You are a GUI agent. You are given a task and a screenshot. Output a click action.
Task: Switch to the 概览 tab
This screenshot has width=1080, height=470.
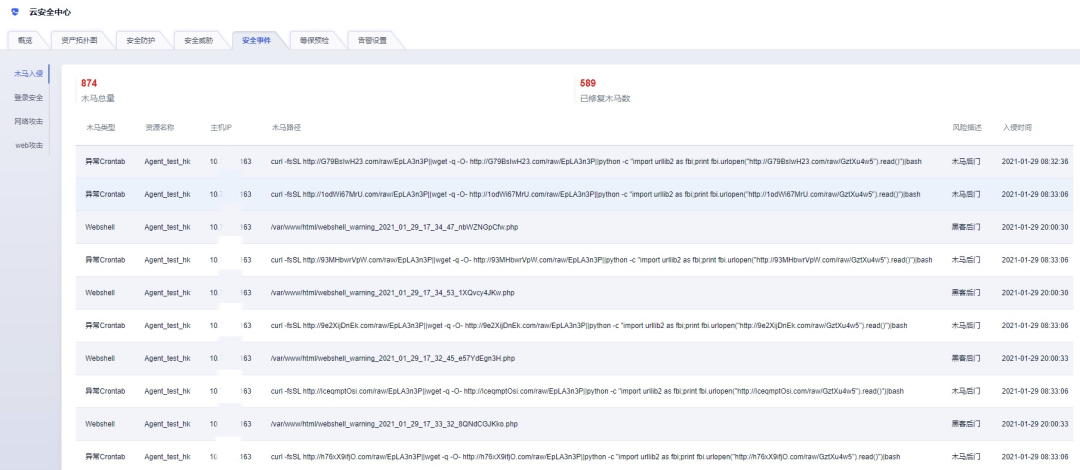pyautogui.click(x=26, y=41)
